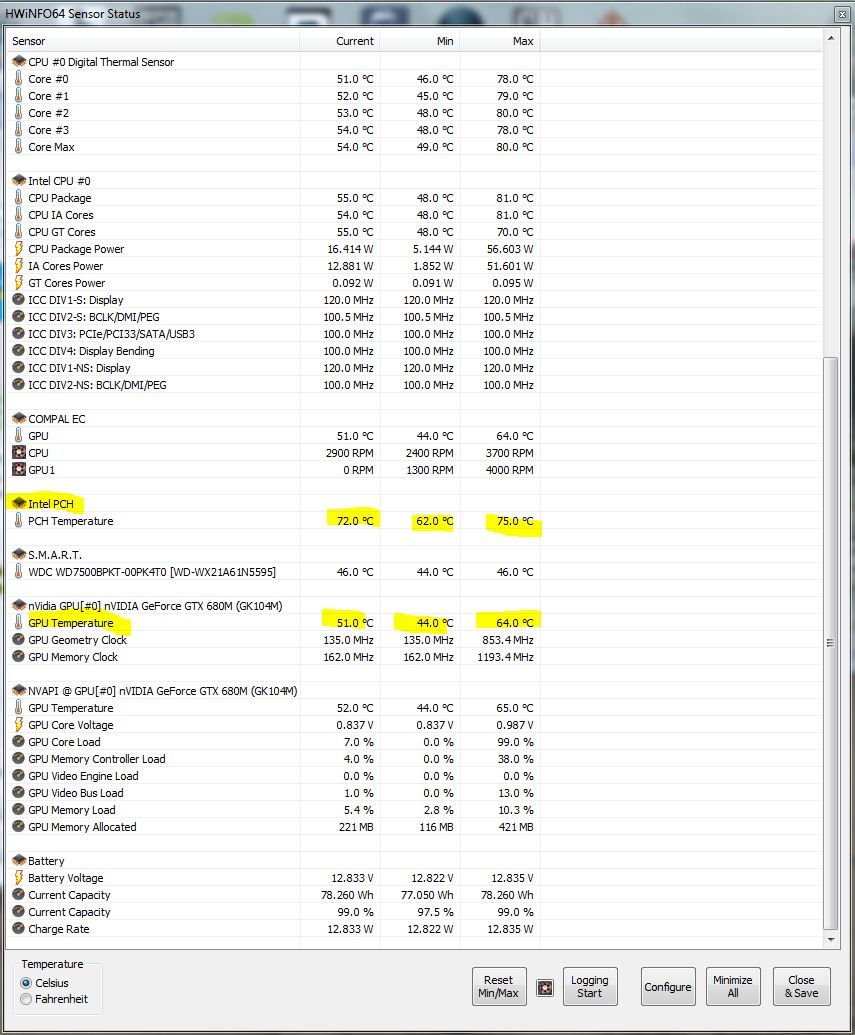
Task: Click chip icon for nVidia GPU[#0] section
Action: point(19,605)
